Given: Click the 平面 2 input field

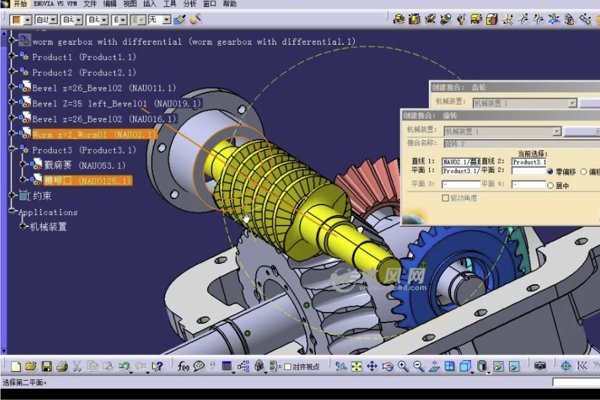Looking at the screenshot, I should pos(525,172).
